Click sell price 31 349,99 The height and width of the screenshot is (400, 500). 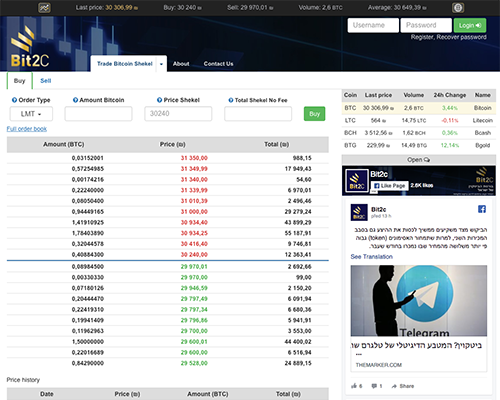(194, 169)
